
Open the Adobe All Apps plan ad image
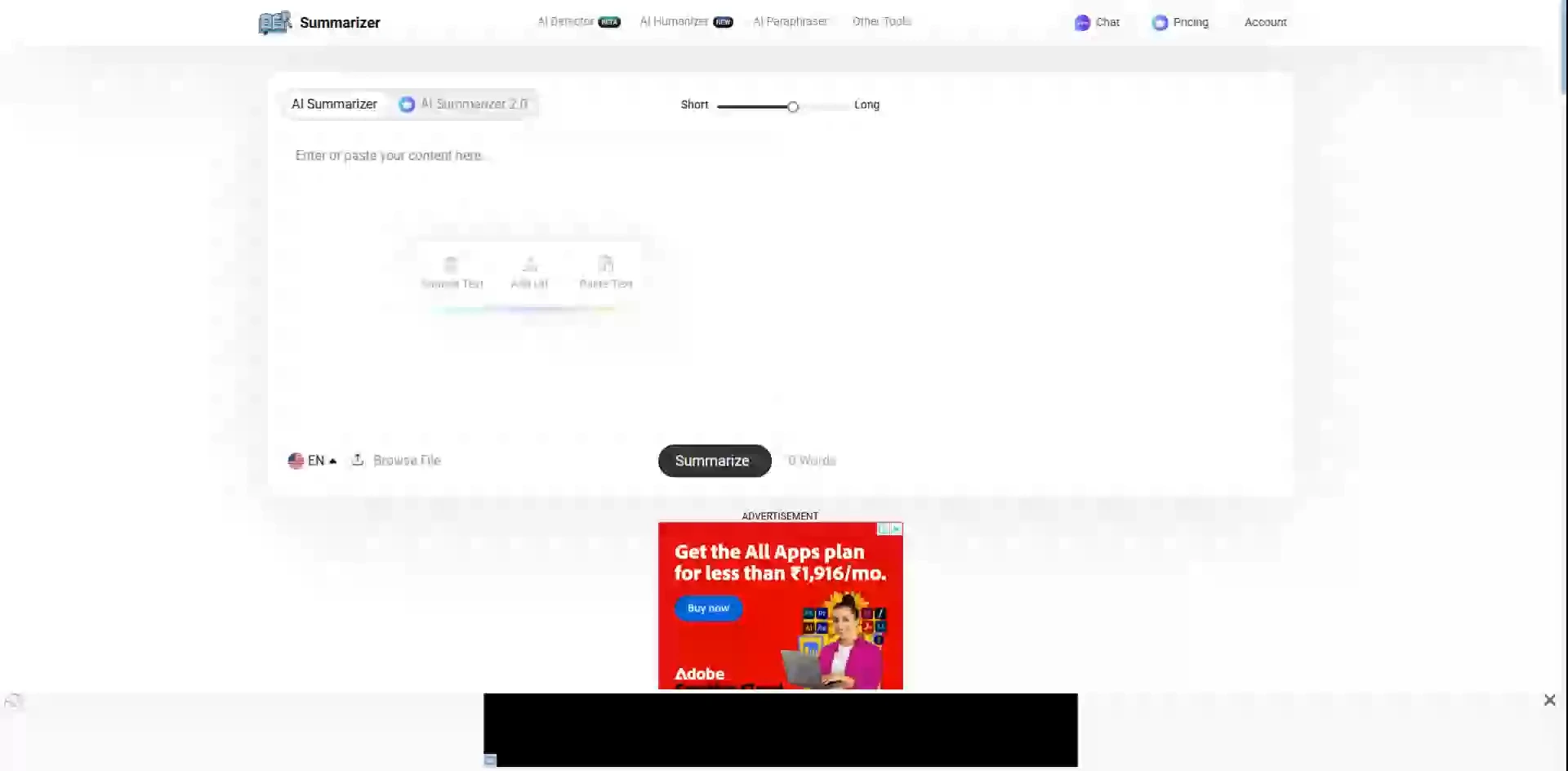pos(781,605)
